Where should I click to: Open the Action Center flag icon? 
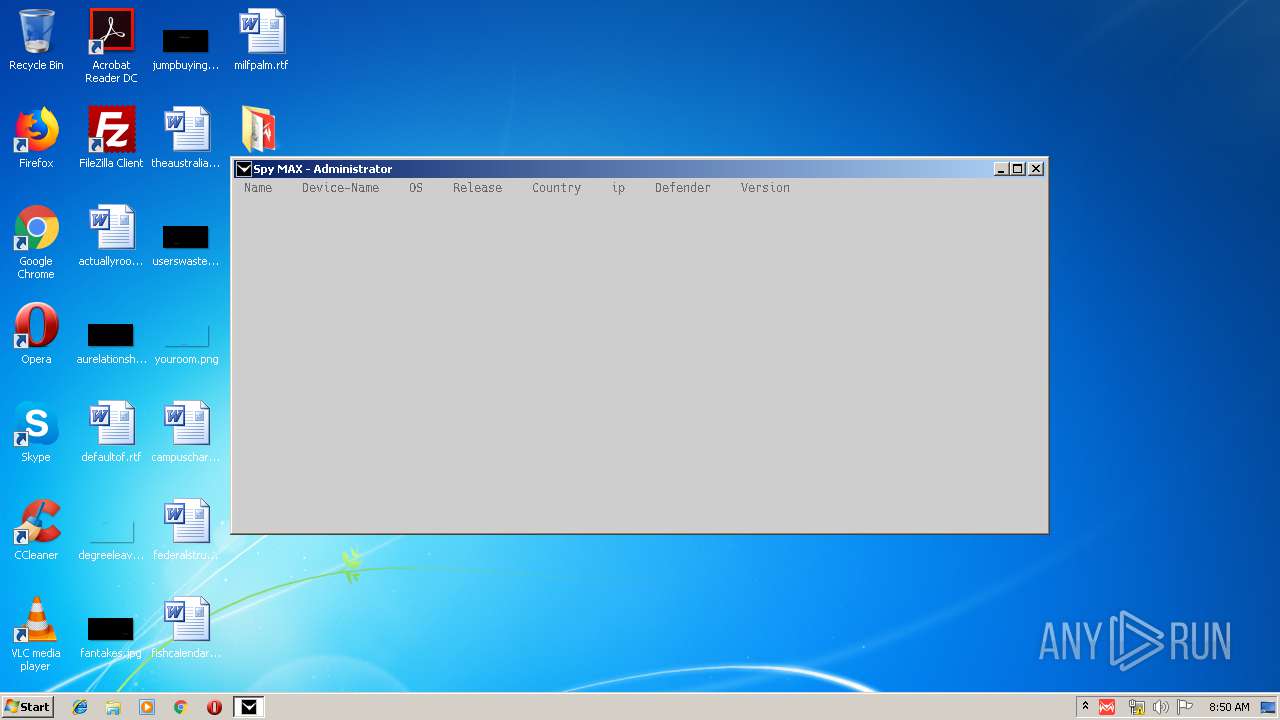pyautogui.click(x=1185, y=707)
